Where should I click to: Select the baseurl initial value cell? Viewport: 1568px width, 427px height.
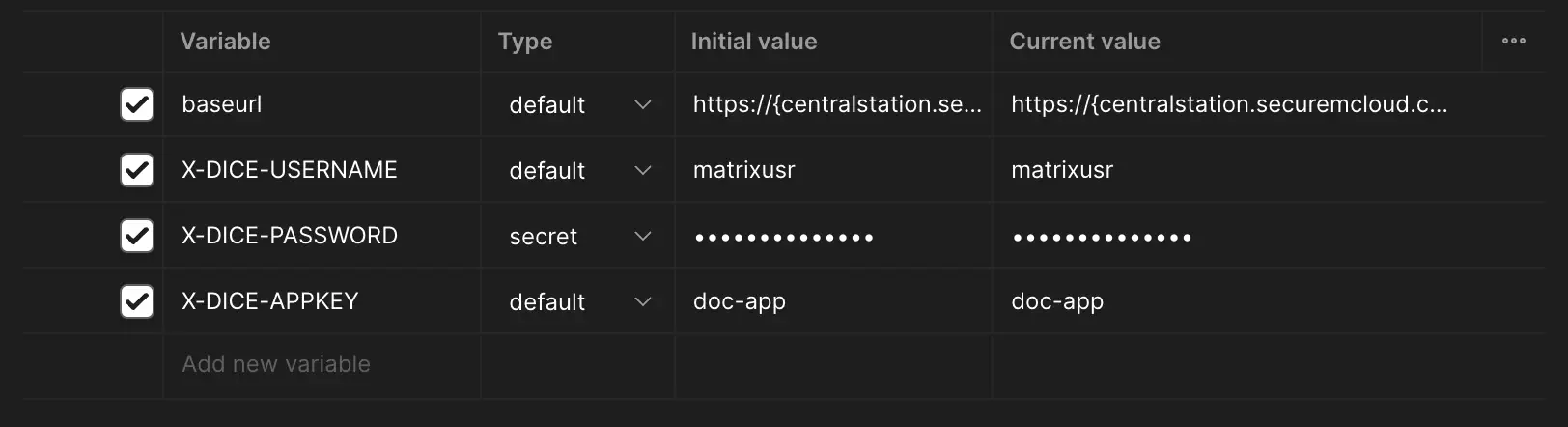click(x=833, y=104)
